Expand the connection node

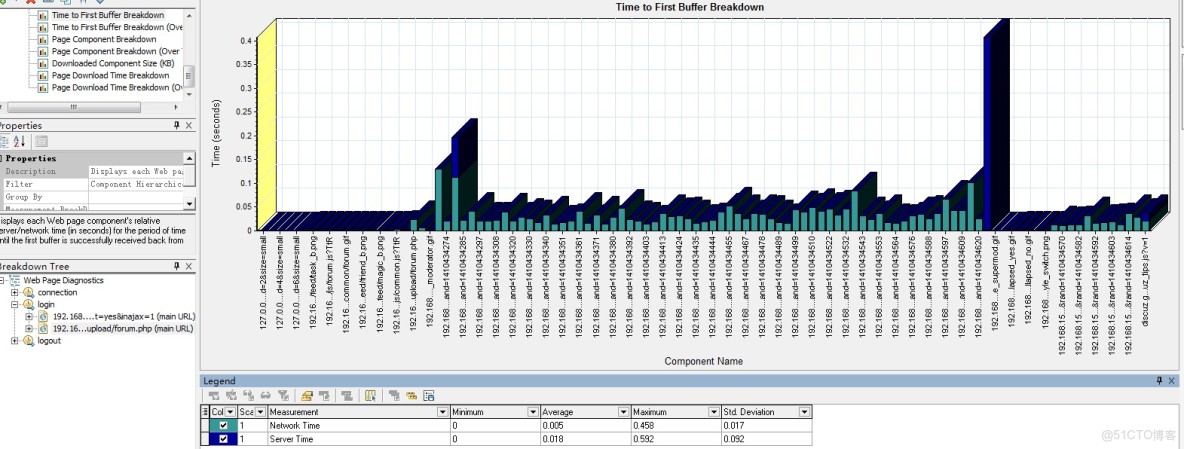[14, 293]
